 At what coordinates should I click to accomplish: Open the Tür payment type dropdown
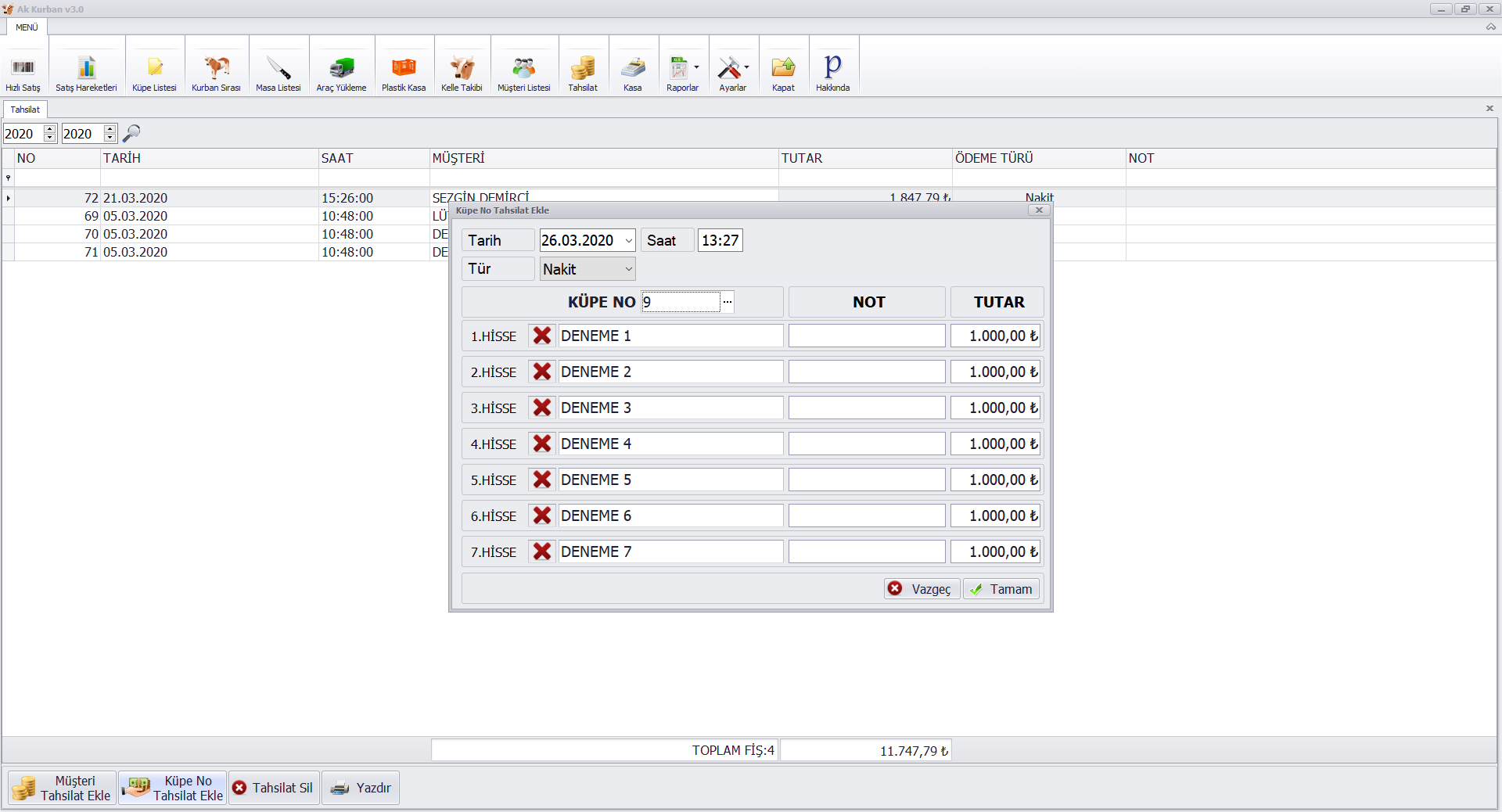[628, 269]
